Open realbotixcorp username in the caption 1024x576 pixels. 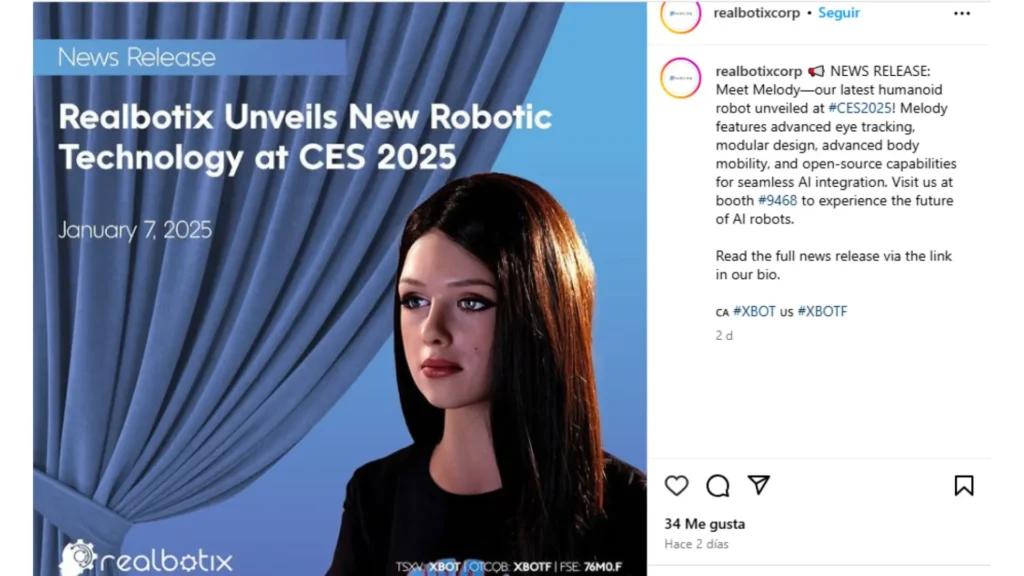(758, 71)
